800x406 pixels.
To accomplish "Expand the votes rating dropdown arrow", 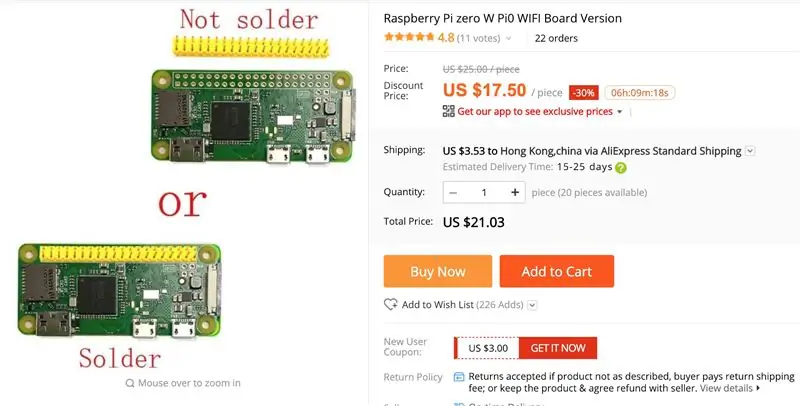I will [x=508, y=38].
